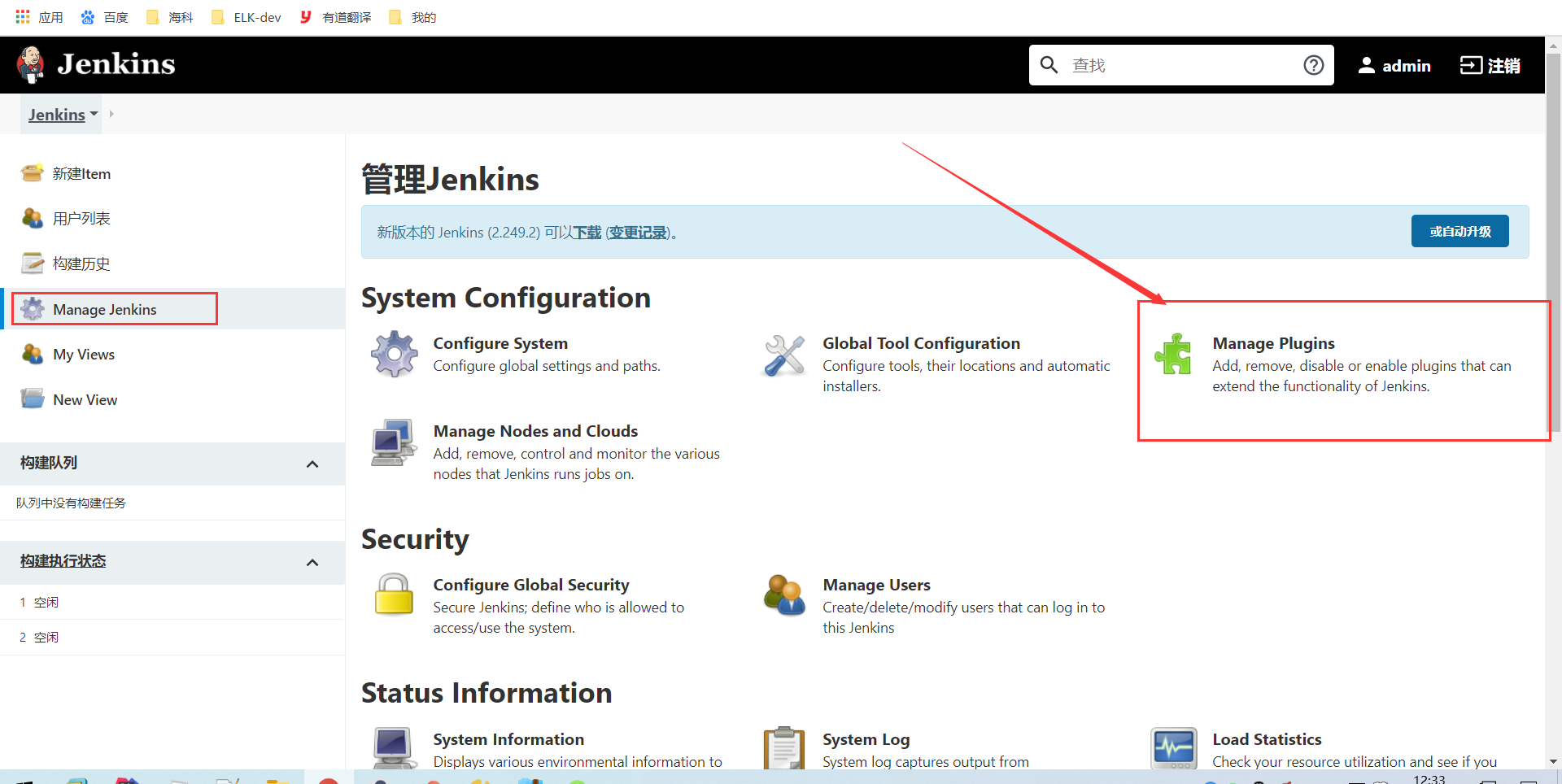Screen dimensions: 1562x784
Task: Open the 我的 bookmark folder
Action: tap(412, 17)
